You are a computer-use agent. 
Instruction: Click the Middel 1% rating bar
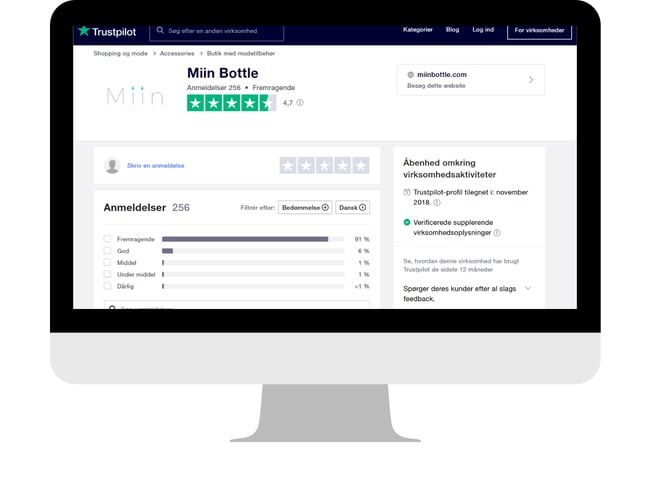click(x=253, y=262)
